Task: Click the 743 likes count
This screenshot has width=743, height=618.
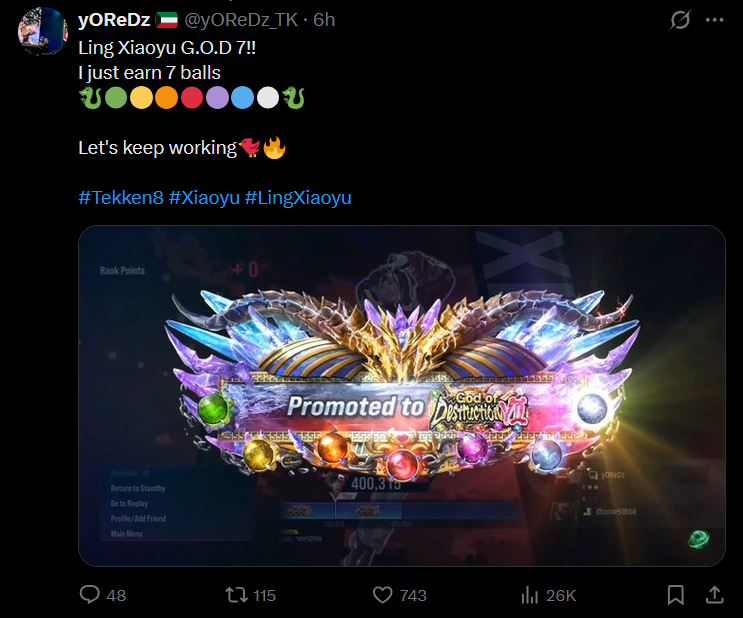Action: point(413,595)
